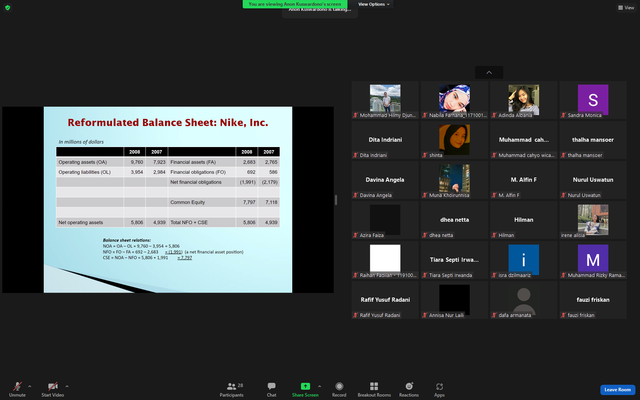
Task: Click the Start Video camera icon
Action: (53, 386)
